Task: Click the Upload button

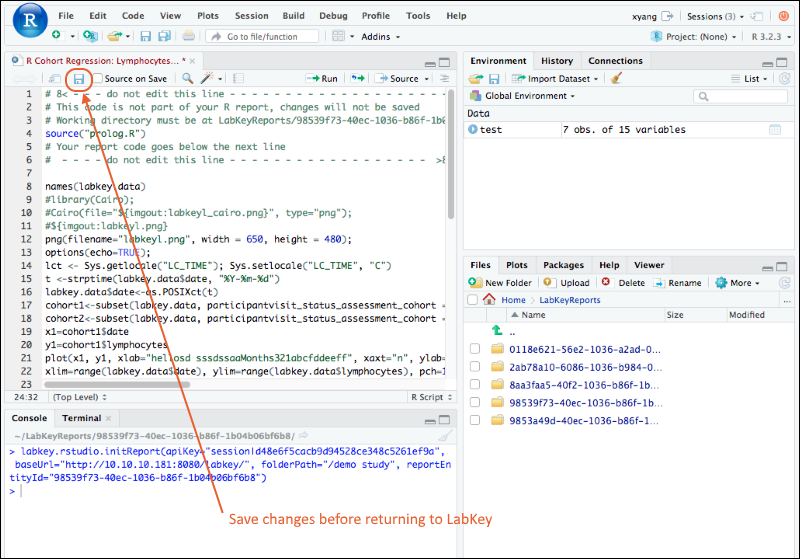Action: pos(566,283)
